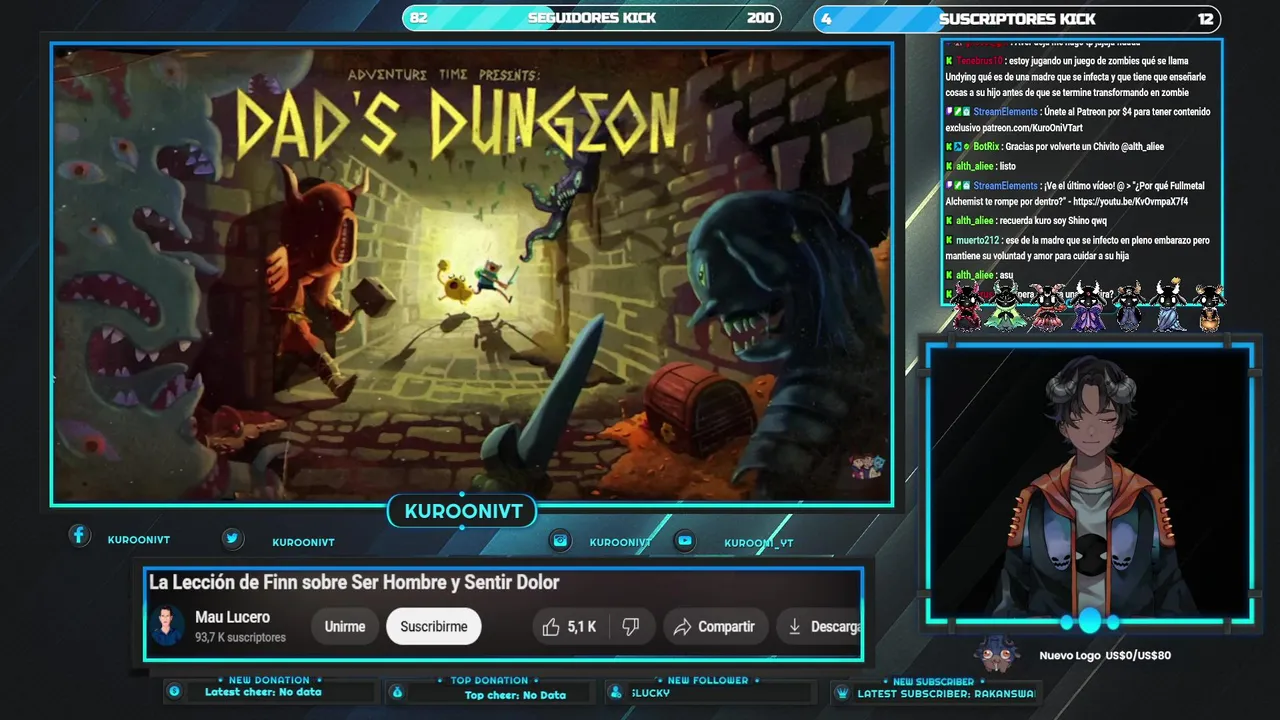1280x720 pixels.
Task: Click the "LATEST SUBSCRIBER: RAKANSWA" text
Action: click(x=945, y=693)
